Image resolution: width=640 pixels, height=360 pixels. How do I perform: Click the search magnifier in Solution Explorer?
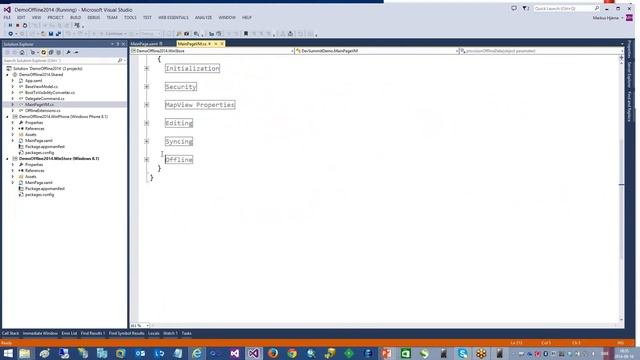(x=120, y=60)
